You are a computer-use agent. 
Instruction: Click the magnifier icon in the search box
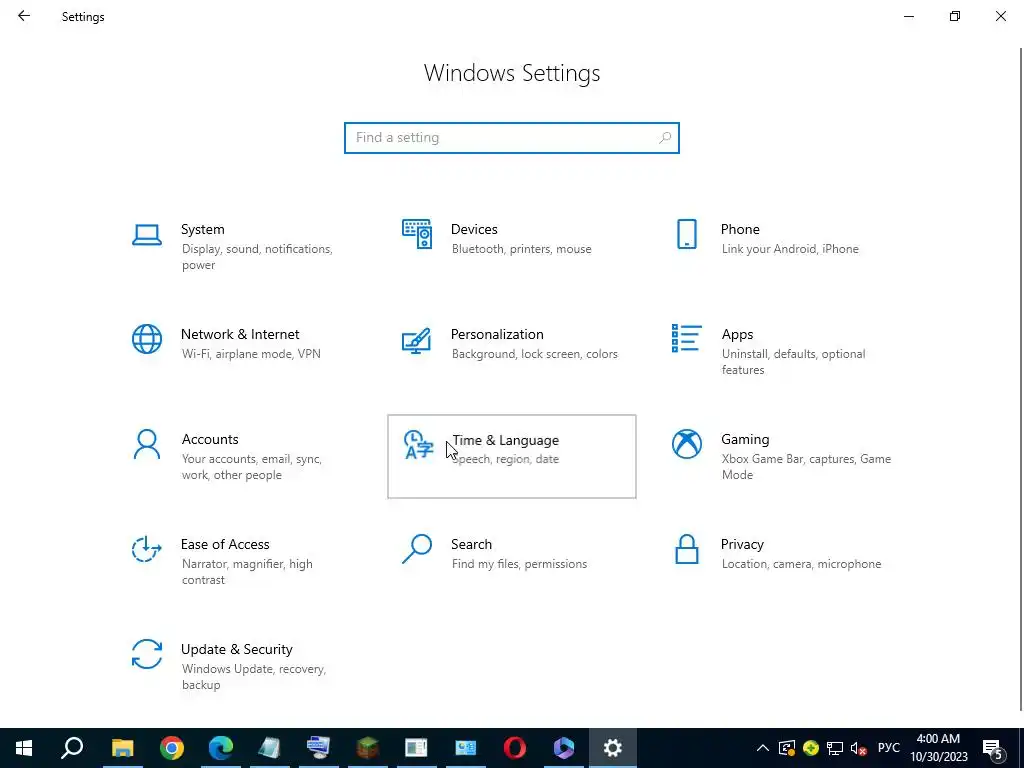coord(665,138)
